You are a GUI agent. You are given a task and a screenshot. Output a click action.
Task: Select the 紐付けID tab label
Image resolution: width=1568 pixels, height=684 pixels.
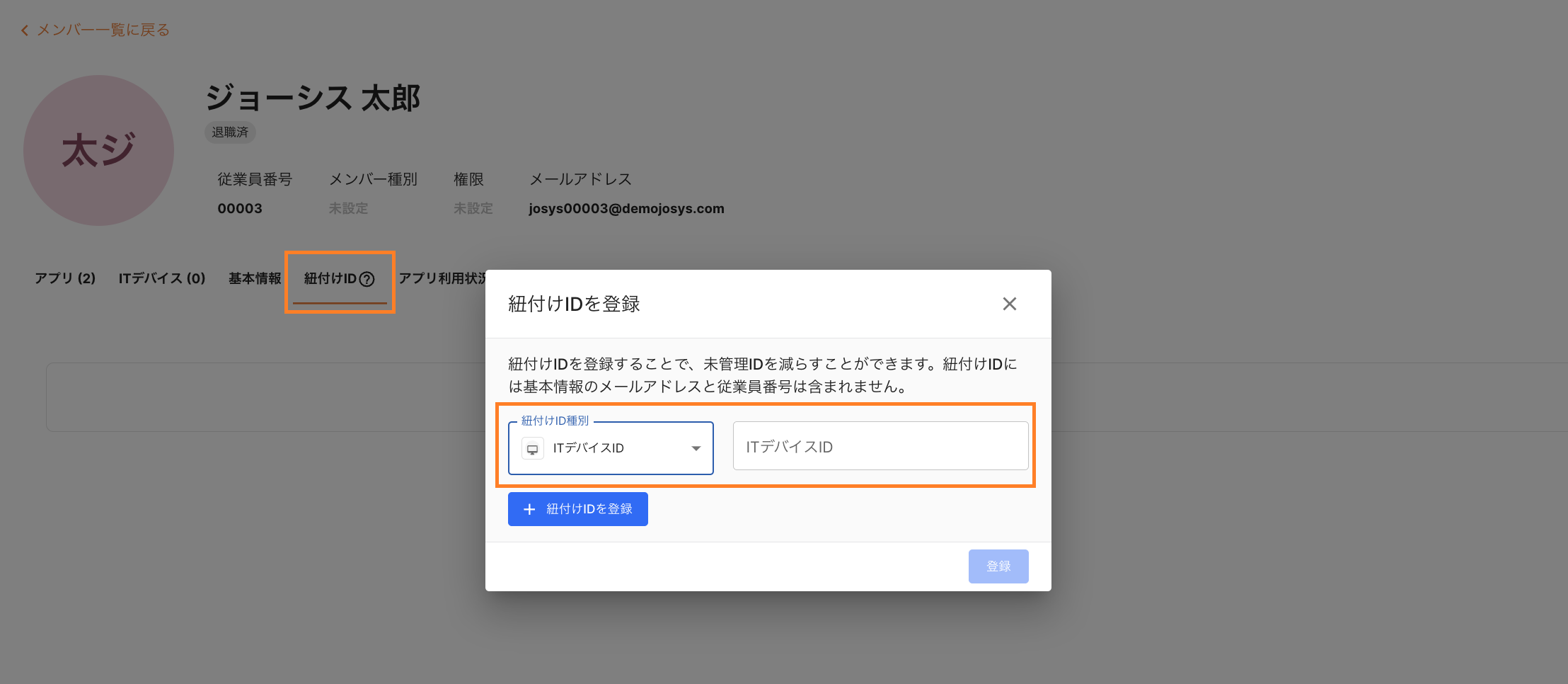click(330, 278)
